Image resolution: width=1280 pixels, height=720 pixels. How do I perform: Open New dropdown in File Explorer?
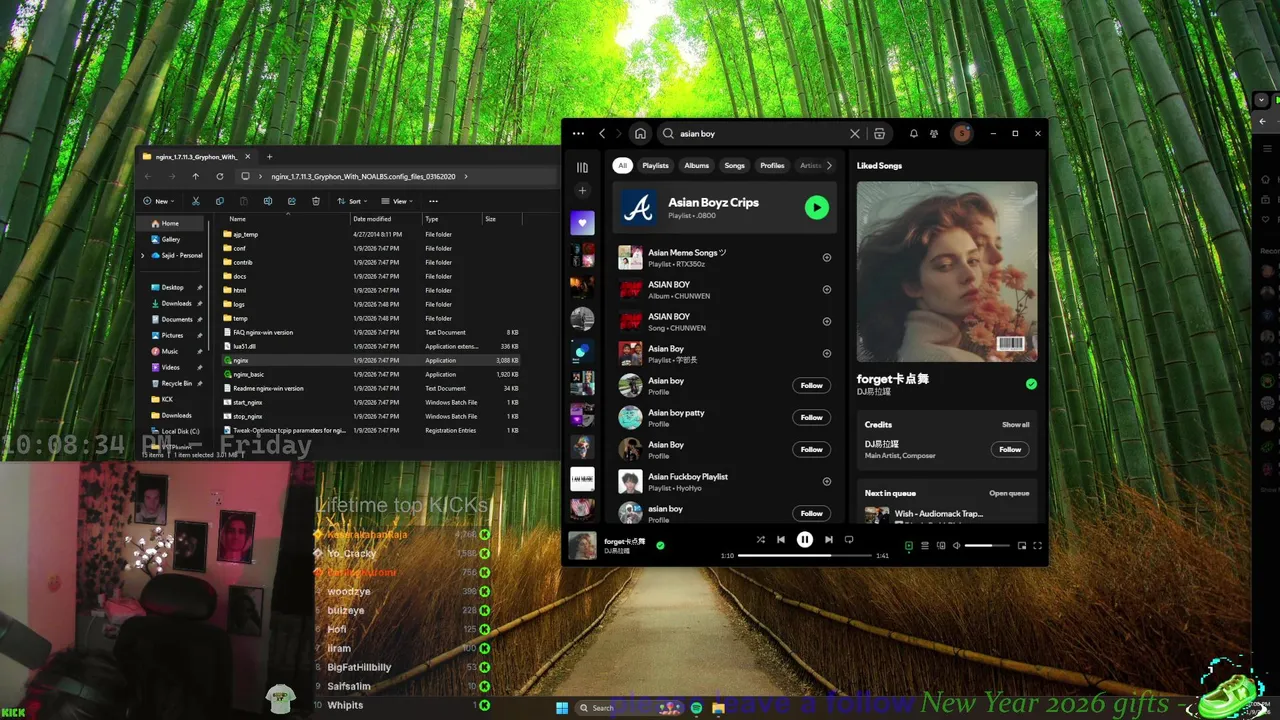click(x=160, y=201)
